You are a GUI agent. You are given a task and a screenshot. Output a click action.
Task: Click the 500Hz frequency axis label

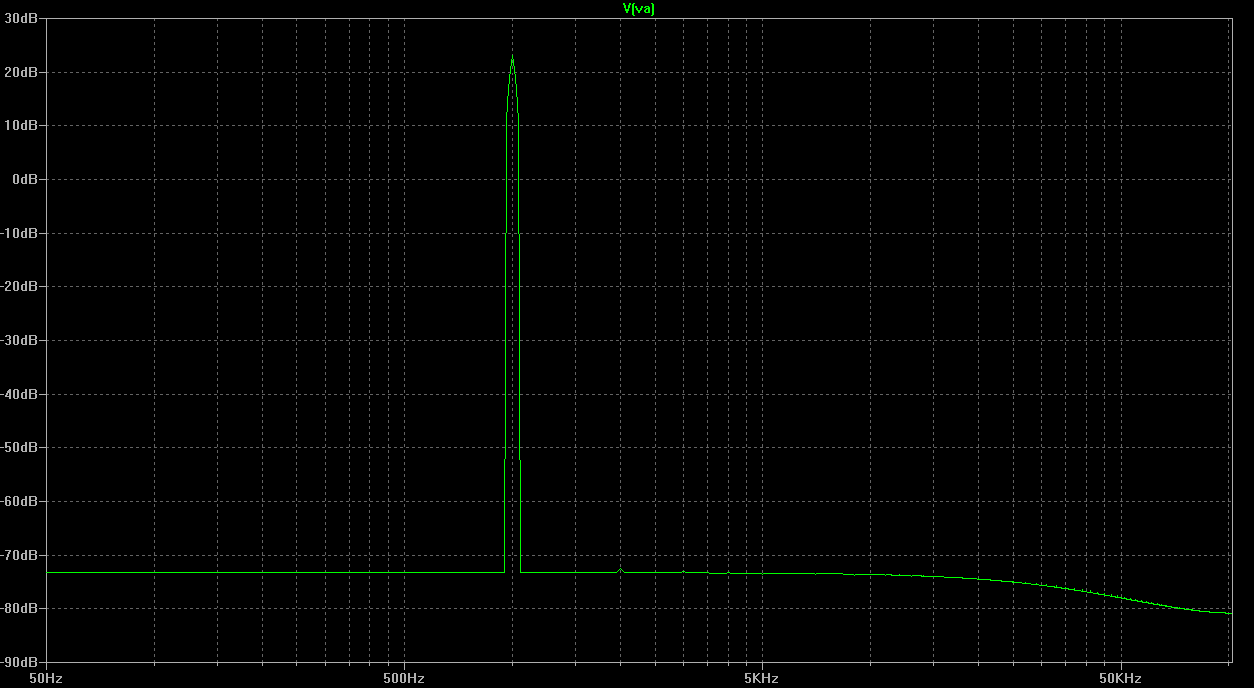tap(404, 678)
